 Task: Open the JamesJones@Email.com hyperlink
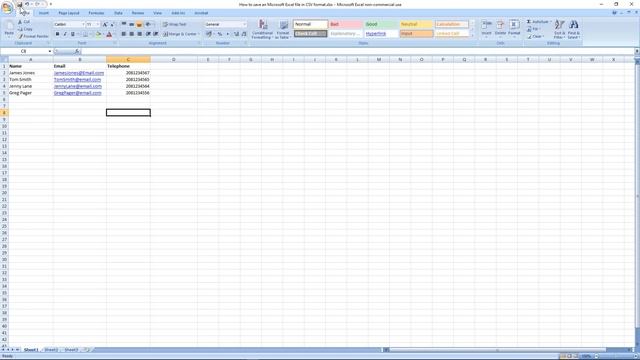tap(79, 73)
